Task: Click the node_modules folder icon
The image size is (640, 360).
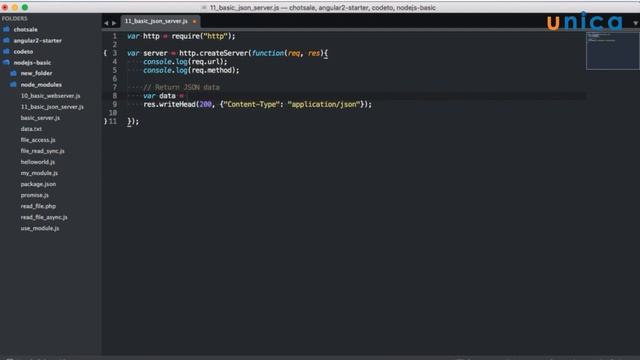Action: (x=13, y=84)
